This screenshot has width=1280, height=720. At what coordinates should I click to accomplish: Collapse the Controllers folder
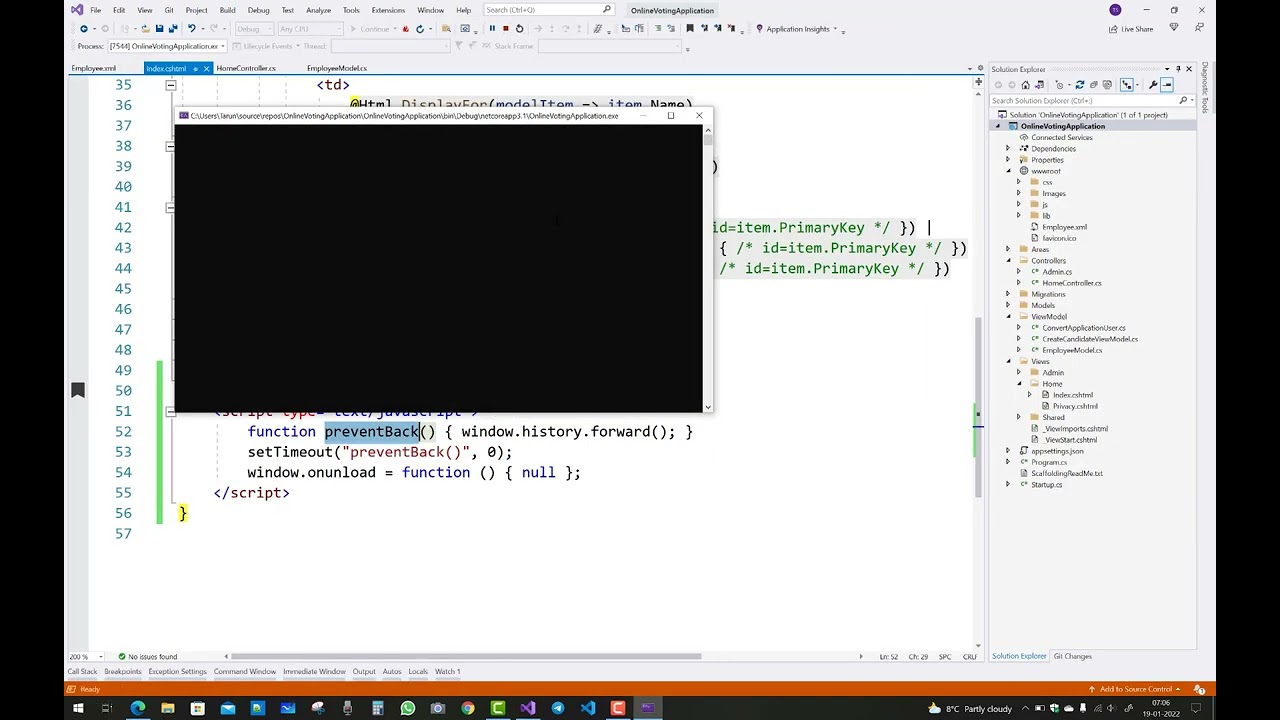click(x=1008, y=261)
